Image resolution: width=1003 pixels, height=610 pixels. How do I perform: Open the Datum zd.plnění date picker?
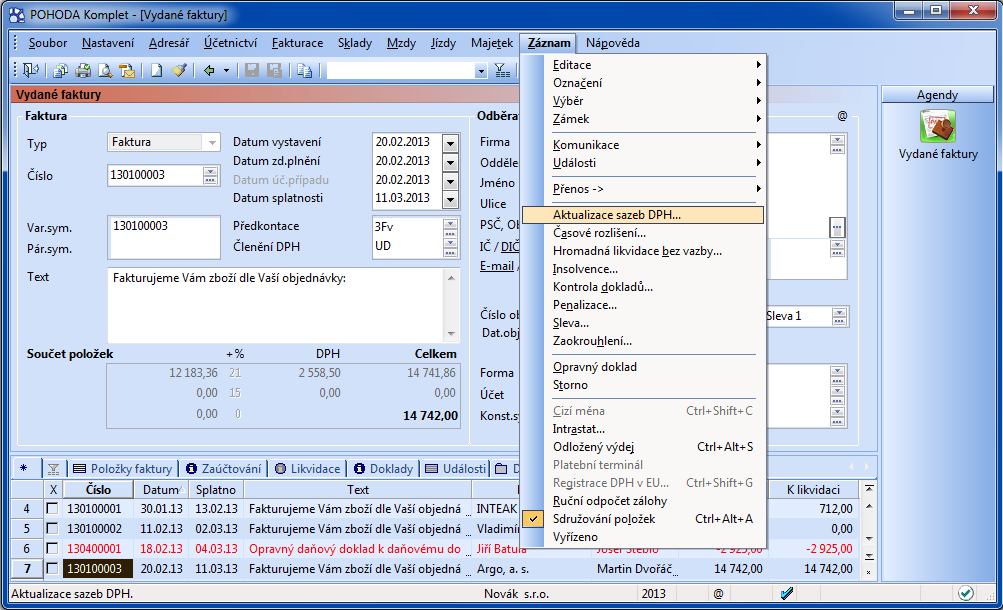(450, 162)
